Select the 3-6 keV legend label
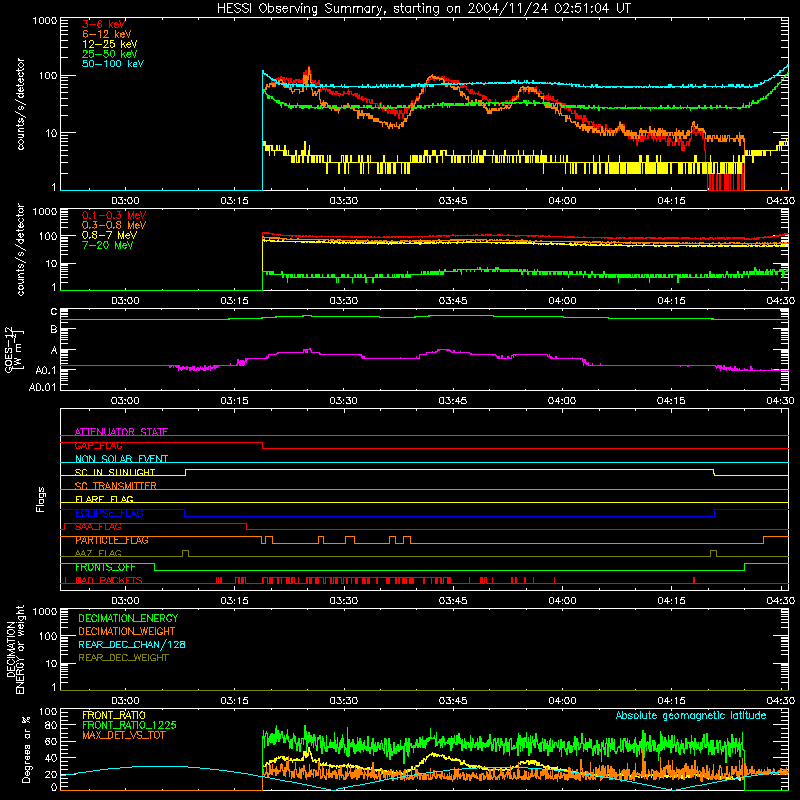The image size is (800, 800). point(104,24)
